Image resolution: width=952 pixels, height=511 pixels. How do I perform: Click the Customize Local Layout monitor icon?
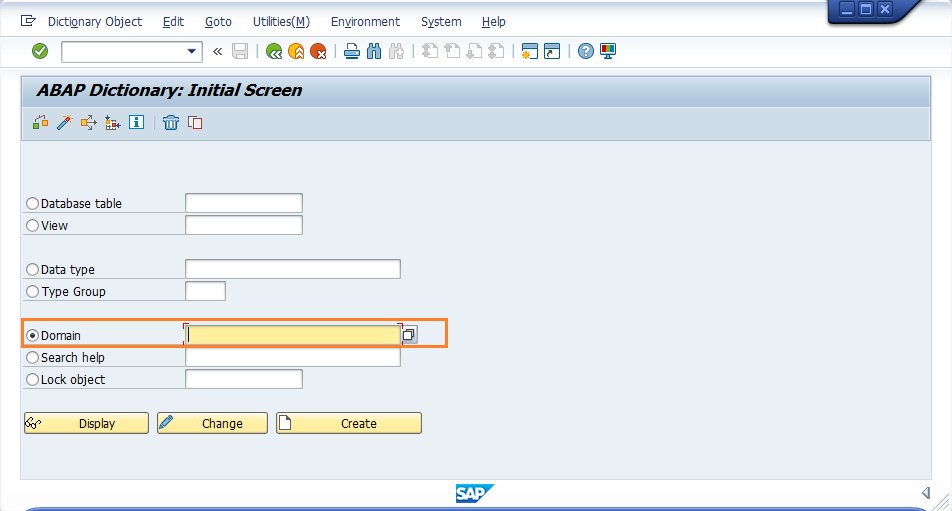coord(608,51)
